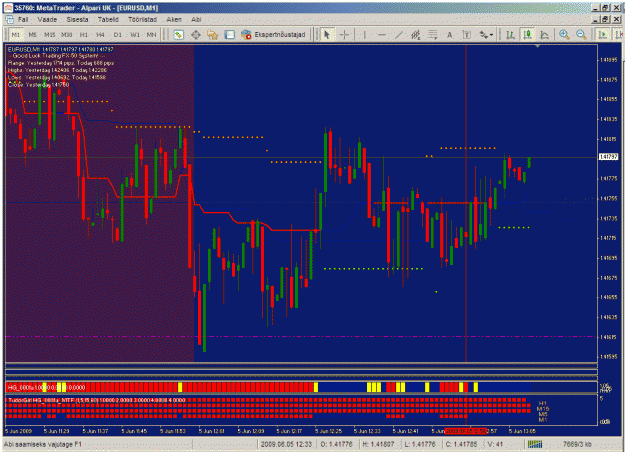The width and height of the screenshot is (625, 452).
Task: Select the equidistant channel tool
Action: tap(416, 35)
